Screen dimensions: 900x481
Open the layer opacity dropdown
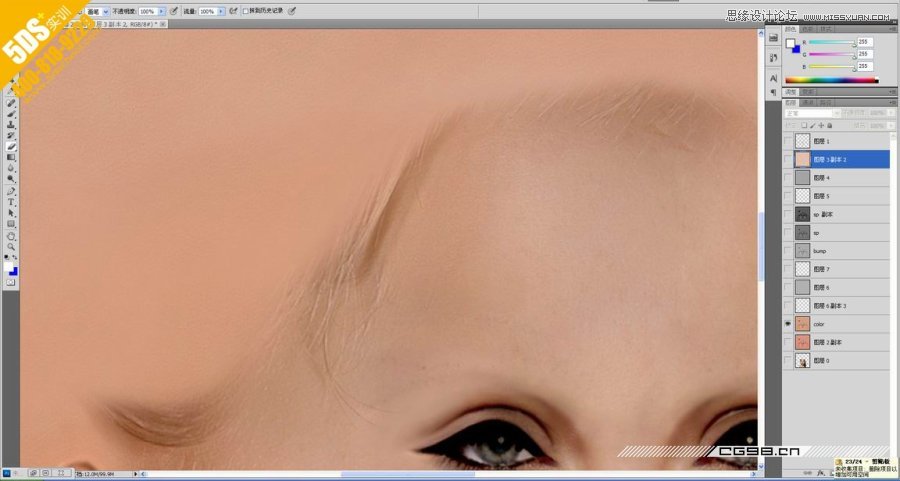click(x=891, y=113)
